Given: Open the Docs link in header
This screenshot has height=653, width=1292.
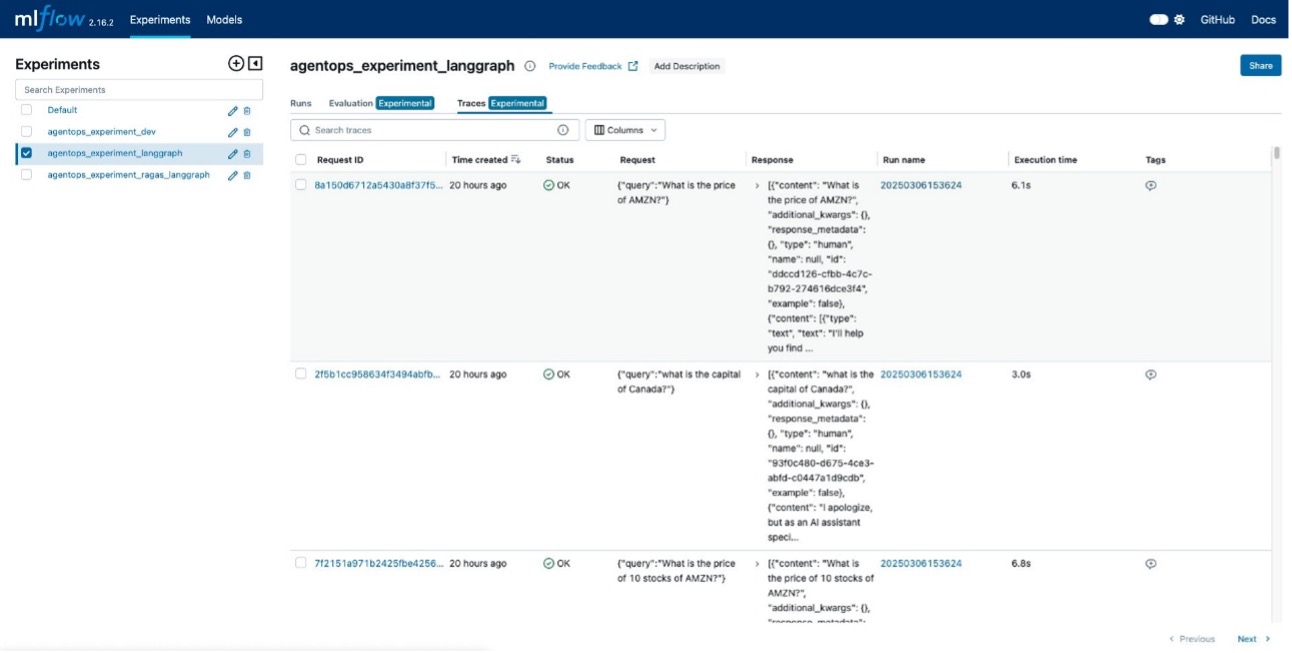Looking at the screenshot, I should coord(1264,19).
